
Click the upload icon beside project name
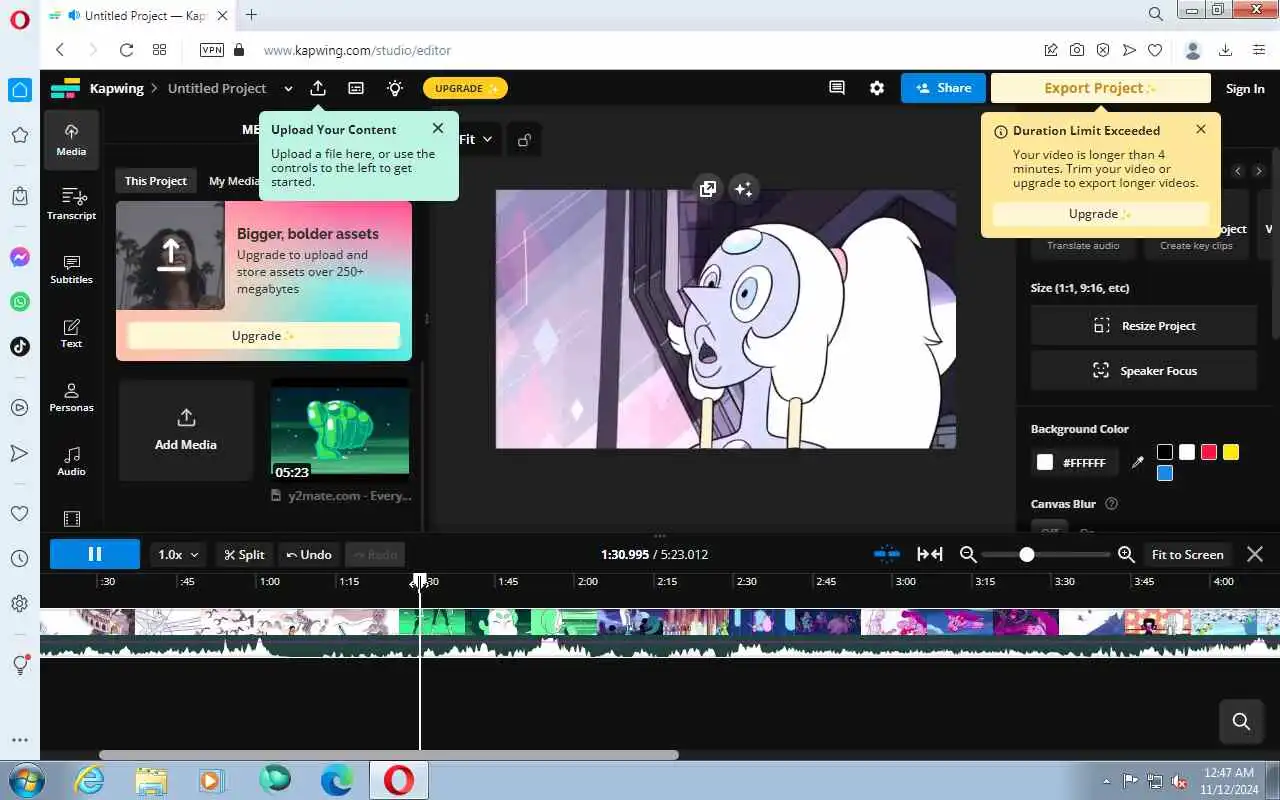click(318, 88)
